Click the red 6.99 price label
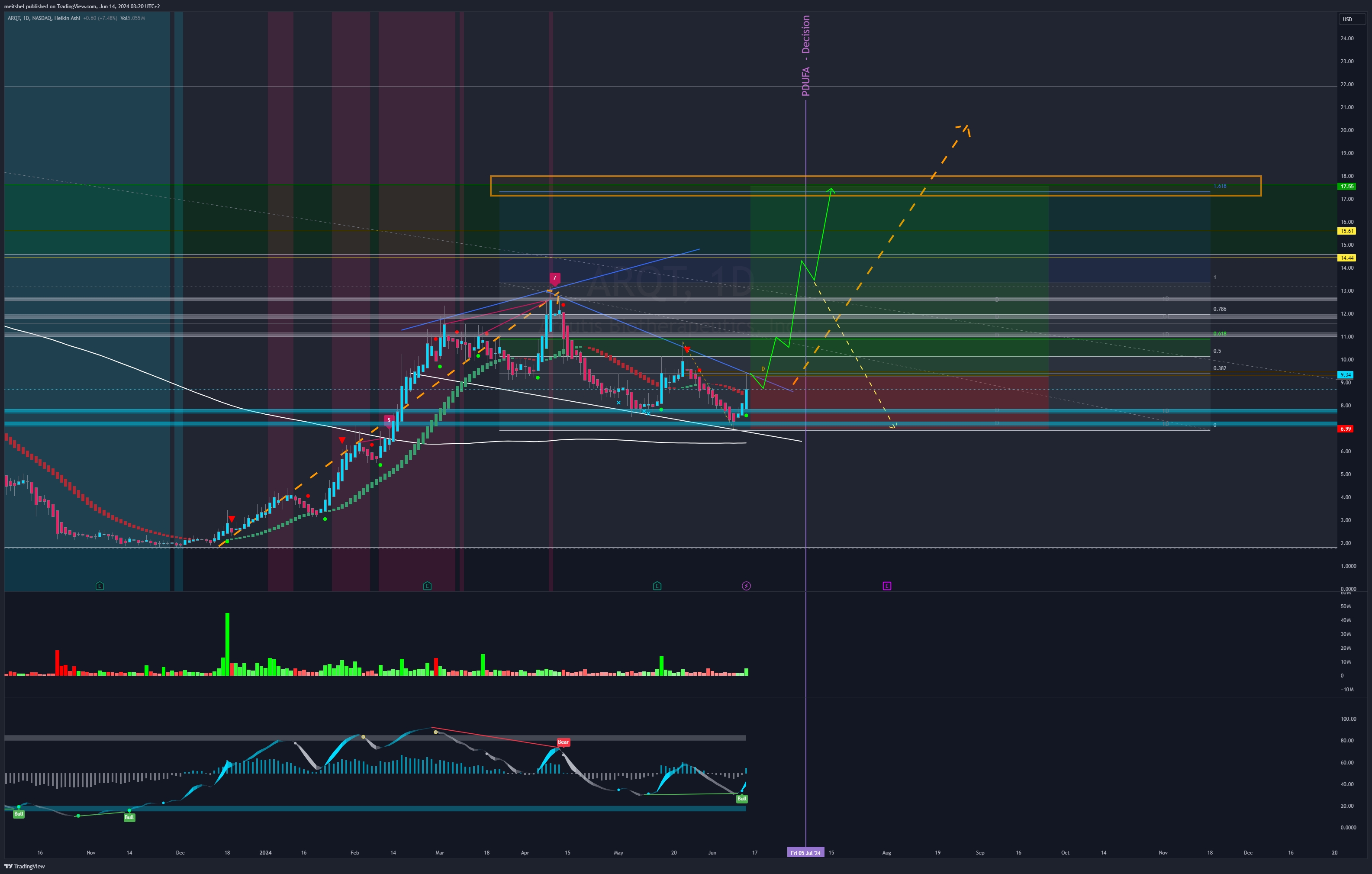1372x874 pixels. (x=1345, y=429)
